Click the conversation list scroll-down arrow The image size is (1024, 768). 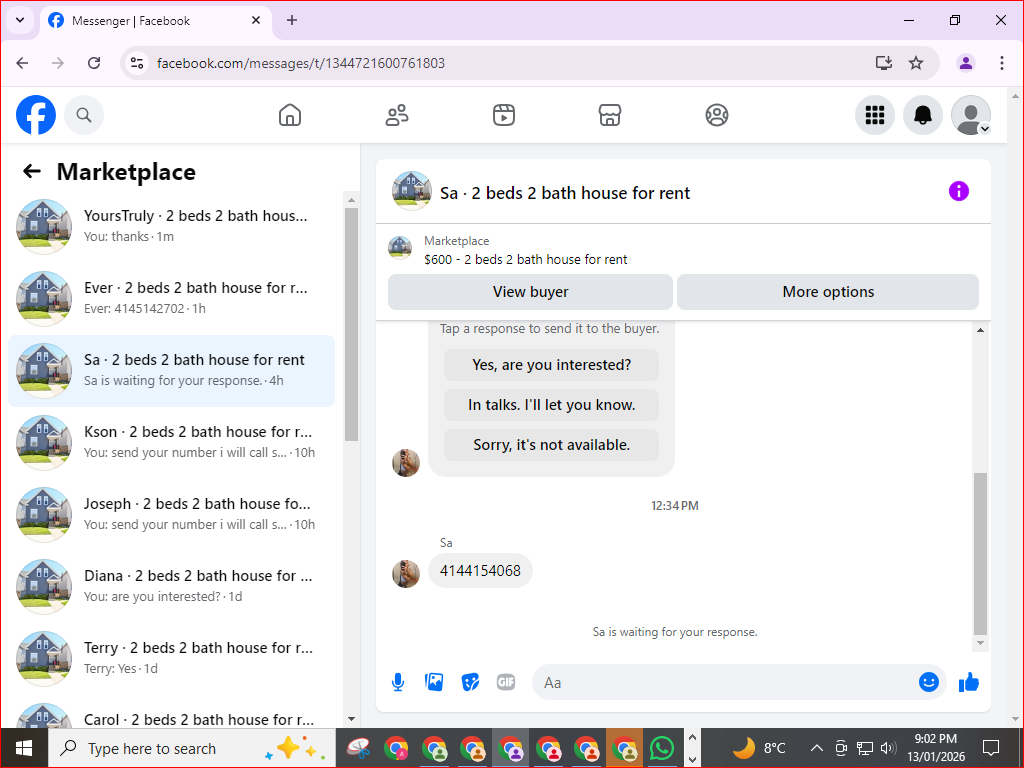351,719
